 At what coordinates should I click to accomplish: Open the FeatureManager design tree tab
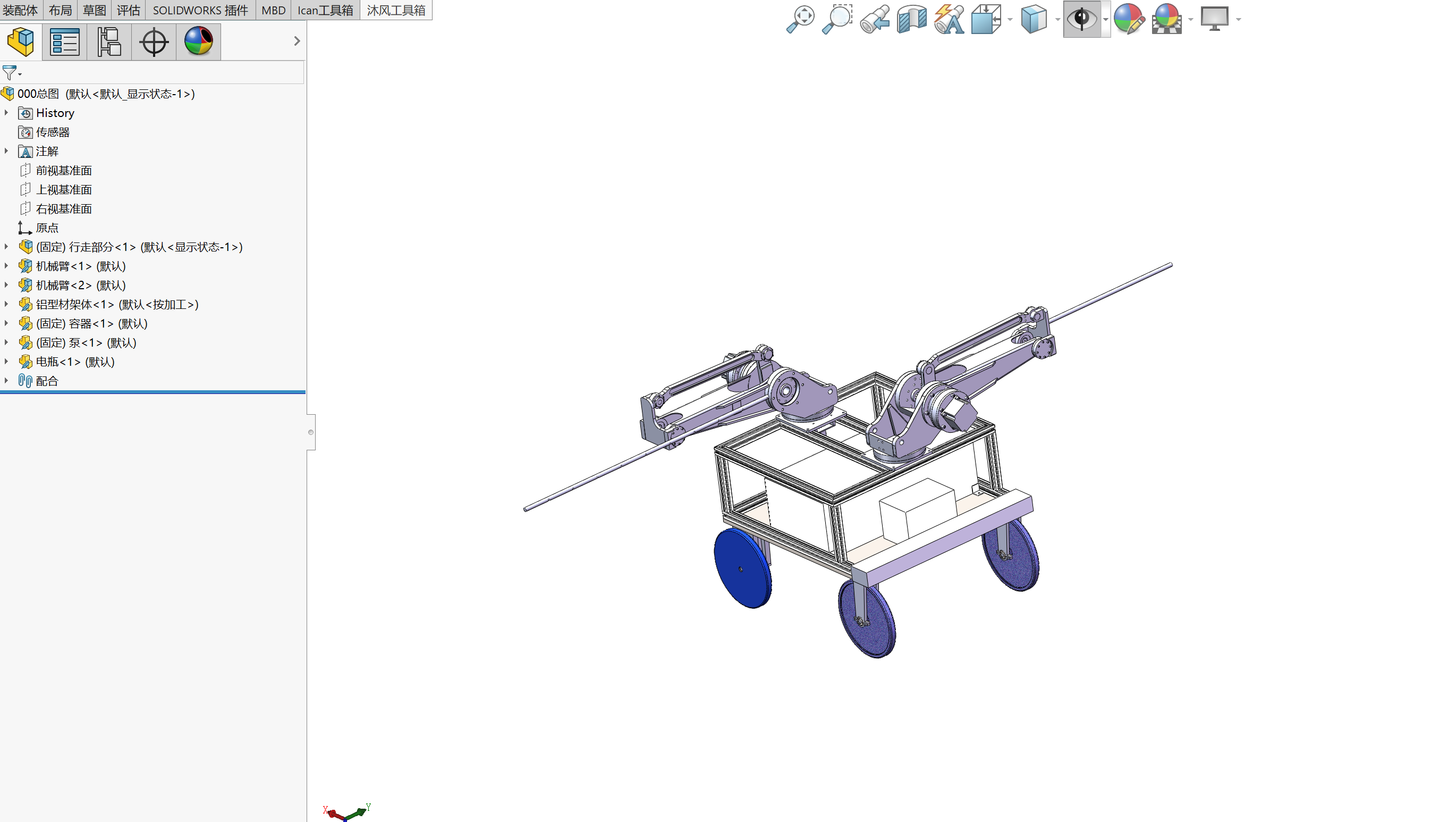(x=21, y=42)
